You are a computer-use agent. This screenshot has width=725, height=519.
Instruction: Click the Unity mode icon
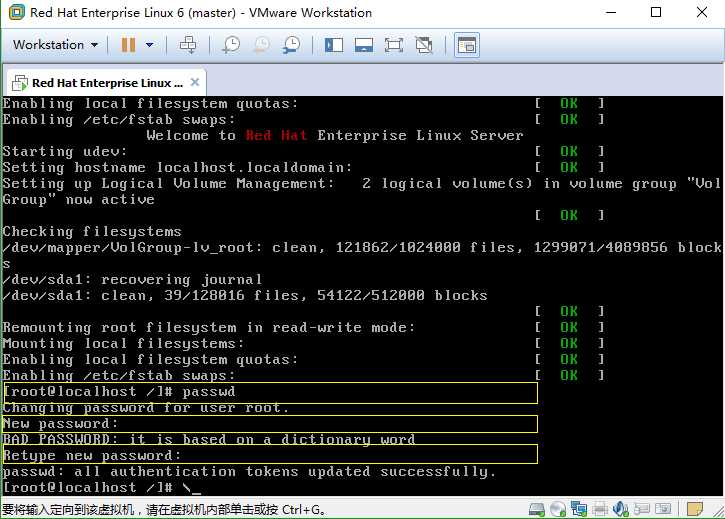[424, 45]
